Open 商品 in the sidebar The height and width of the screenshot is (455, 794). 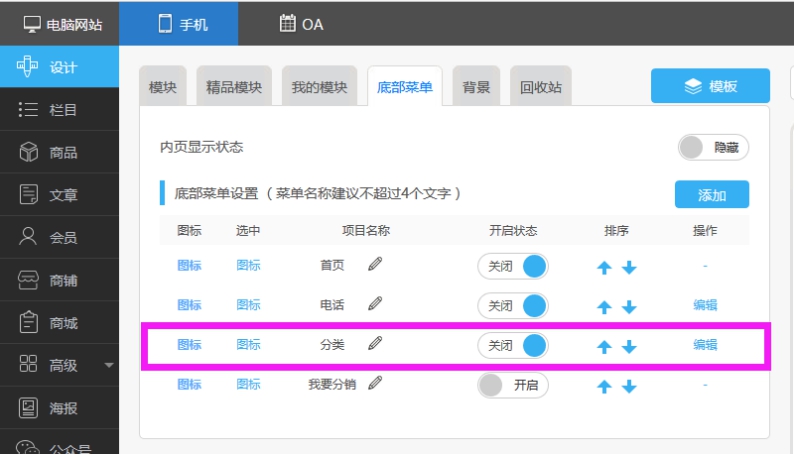click(x=60, y=153)
